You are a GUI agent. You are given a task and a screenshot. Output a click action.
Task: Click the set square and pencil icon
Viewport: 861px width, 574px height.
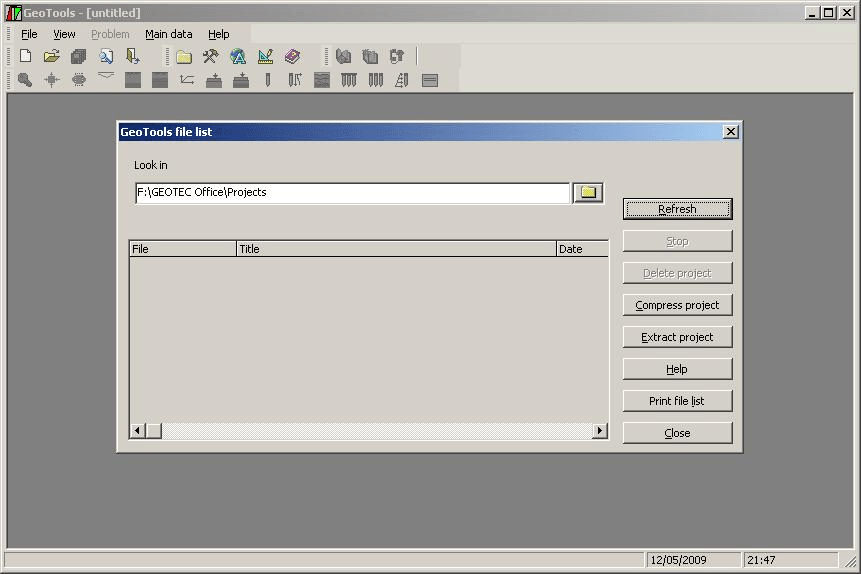(265, 56)
